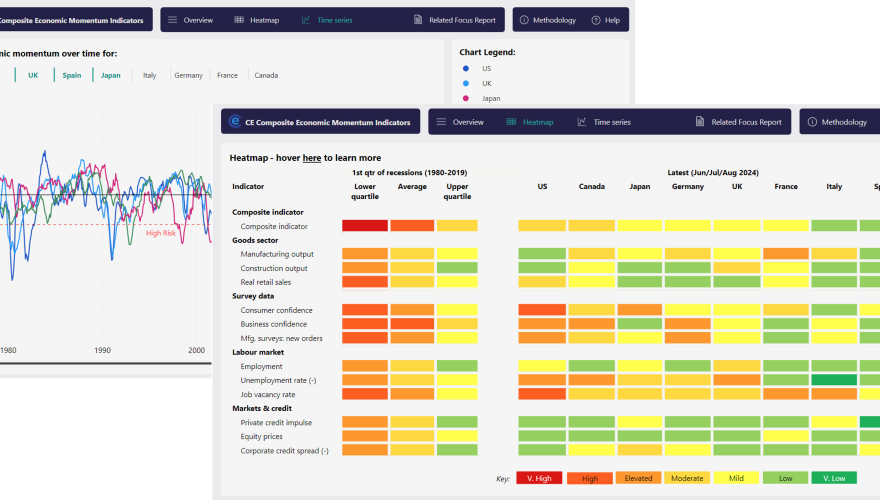The height and width of the screenshot is (500, 880).
Task: Open Methodology in the back window
Action: (547, 20)
